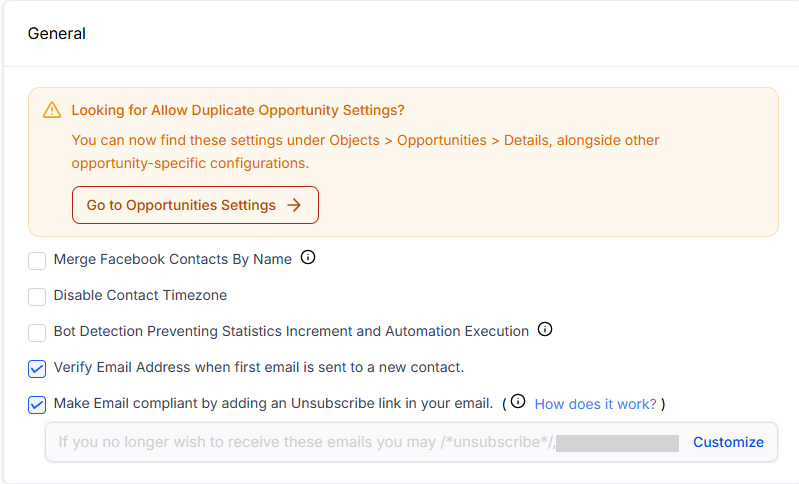Click Customize for the unsubscribe message
The height and width of the screenshot is (484, 799).
[x=728, y=442]
